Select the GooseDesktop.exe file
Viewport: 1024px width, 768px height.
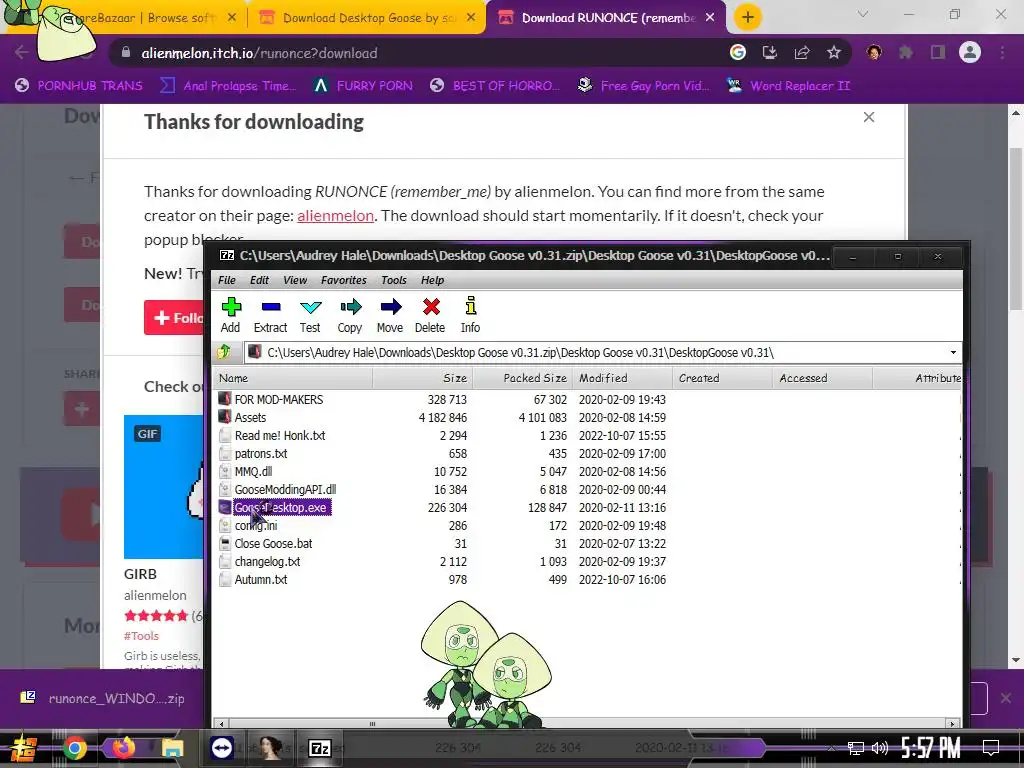tap(281, 507)
